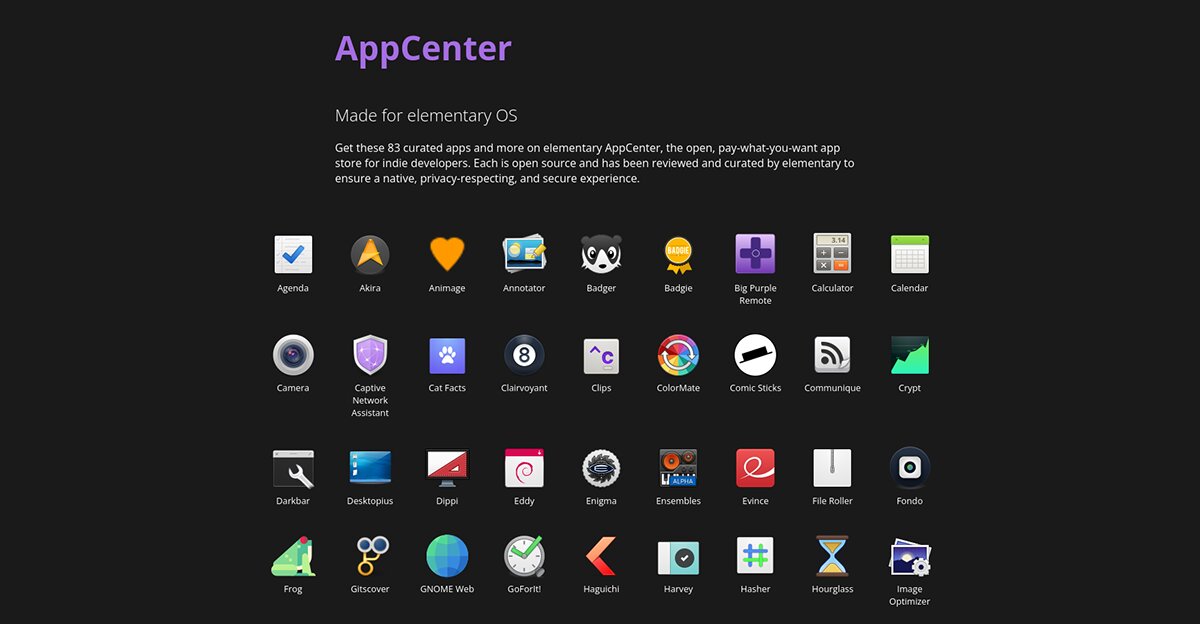Open the ColorMate color wheel icon
The height and width of the screenshot is (624, 1200).
[678, 355]
